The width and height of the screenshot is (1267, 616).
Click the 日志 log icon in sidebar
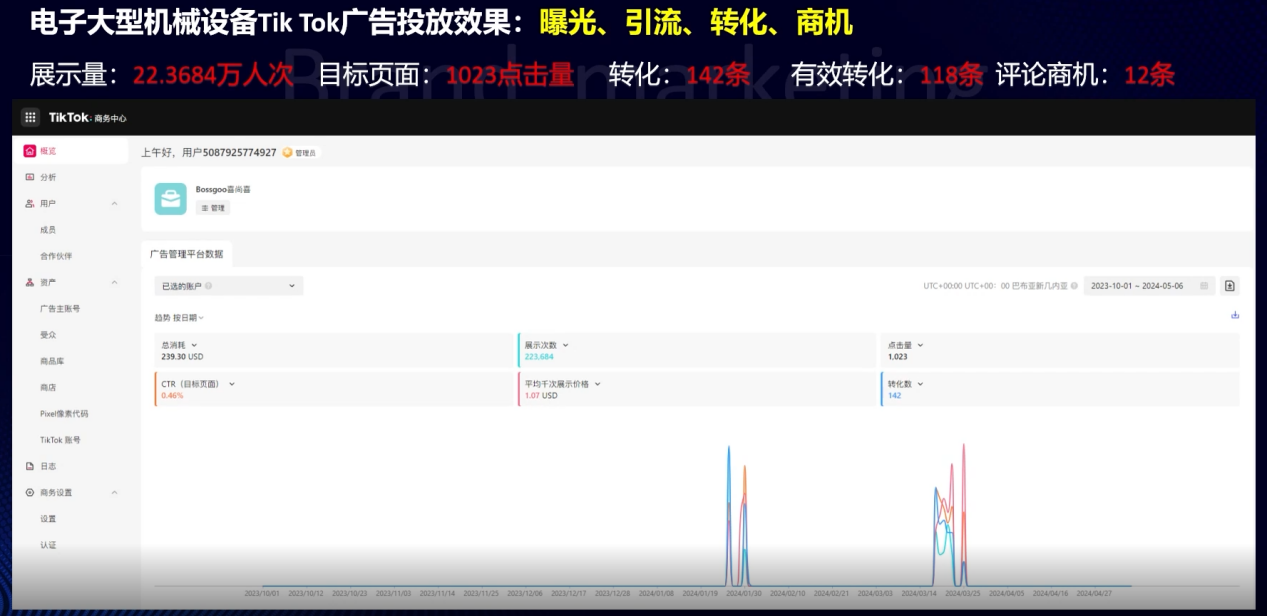click(30, 466)
